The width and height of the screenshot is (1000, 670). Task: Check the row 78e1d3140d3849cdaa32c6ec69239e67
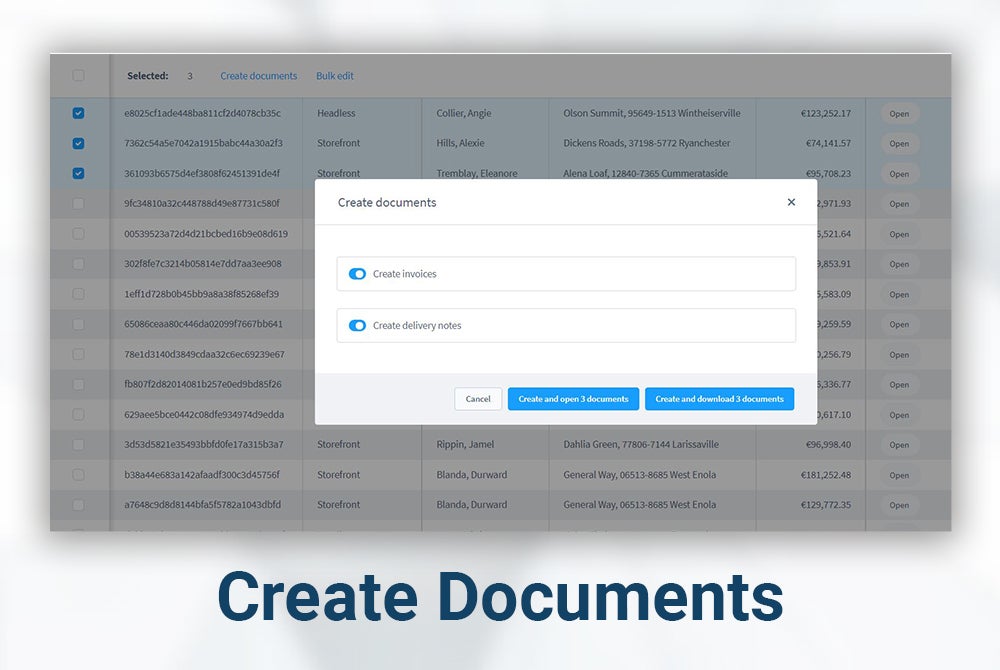coord(78,354)
